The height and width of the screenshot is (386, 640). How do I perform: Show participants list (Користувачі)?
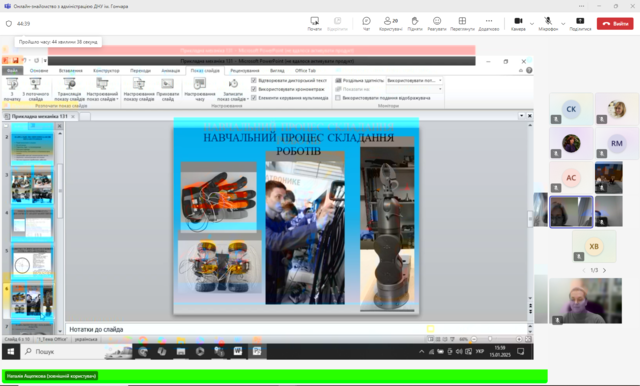pos(391,24)
